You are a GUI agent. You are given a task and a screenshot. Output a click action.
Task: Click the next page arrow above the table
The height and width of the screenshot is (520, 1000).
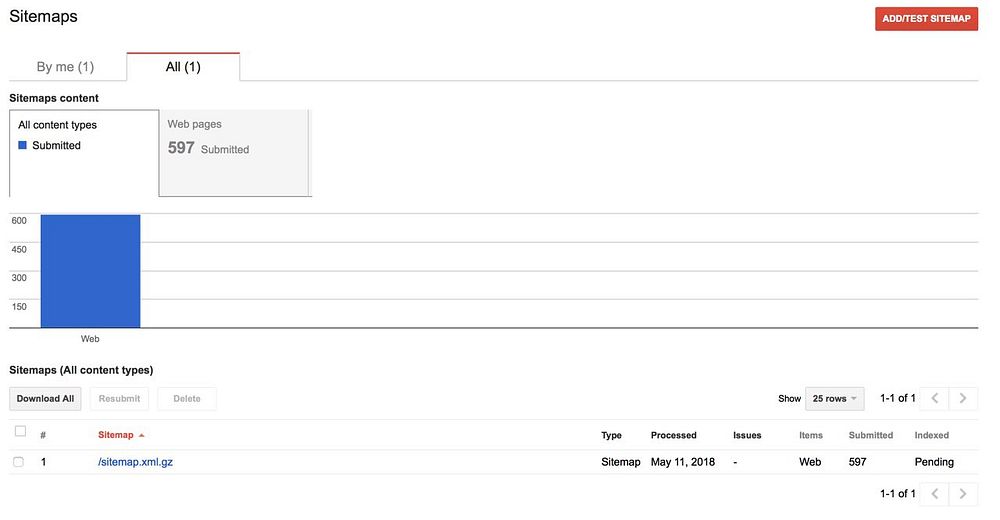(x=963, y=398)
